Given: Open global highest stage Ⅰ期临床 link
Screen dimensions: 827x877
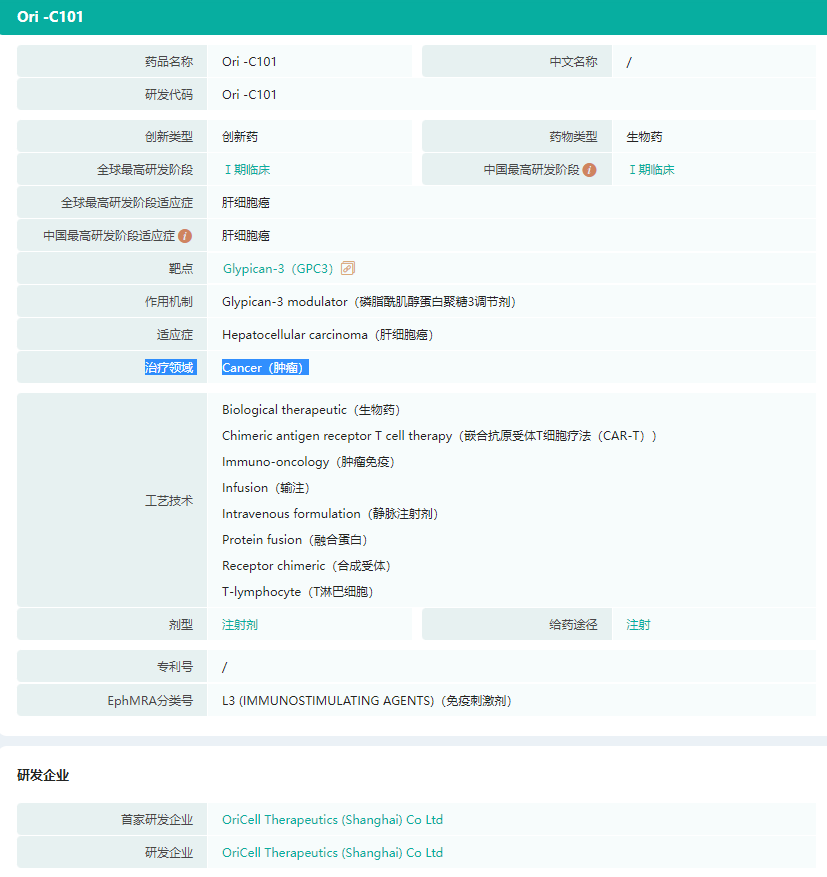Looking at the screenshot, I should pyautogui.click(x=247, y=169).
